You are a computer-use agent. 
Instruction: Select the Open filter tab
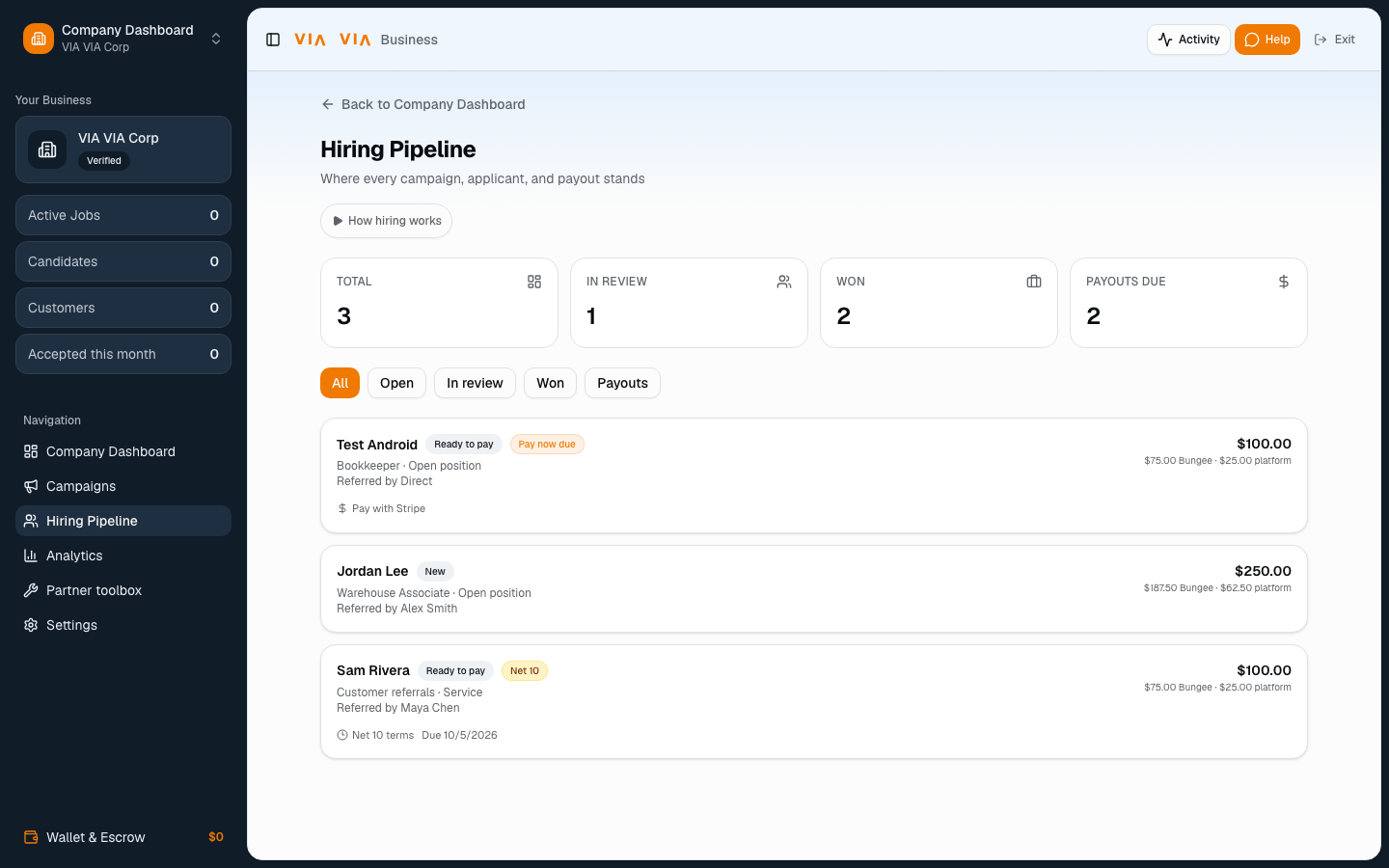pos(396,383)
